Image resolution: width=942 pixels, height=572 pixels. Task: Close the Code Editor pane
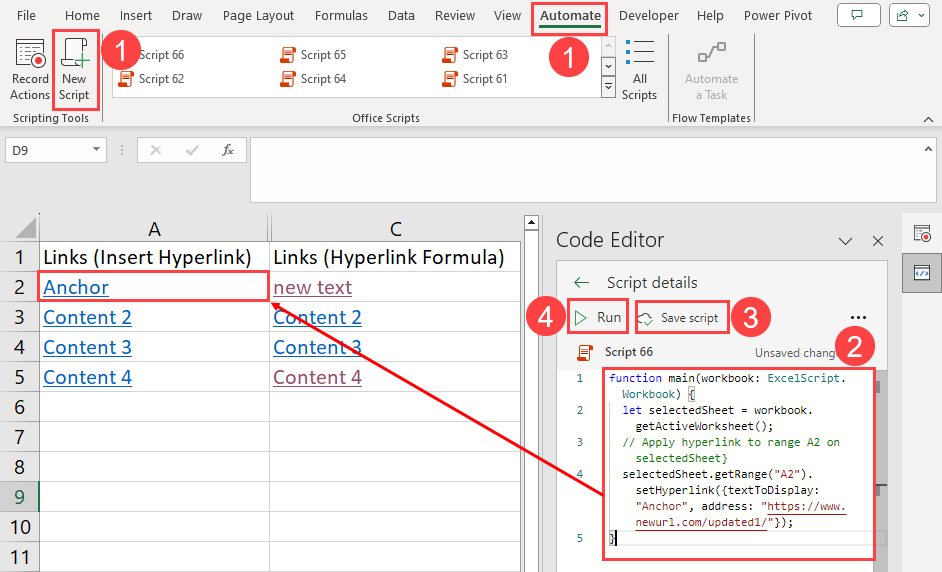point(878,241)
